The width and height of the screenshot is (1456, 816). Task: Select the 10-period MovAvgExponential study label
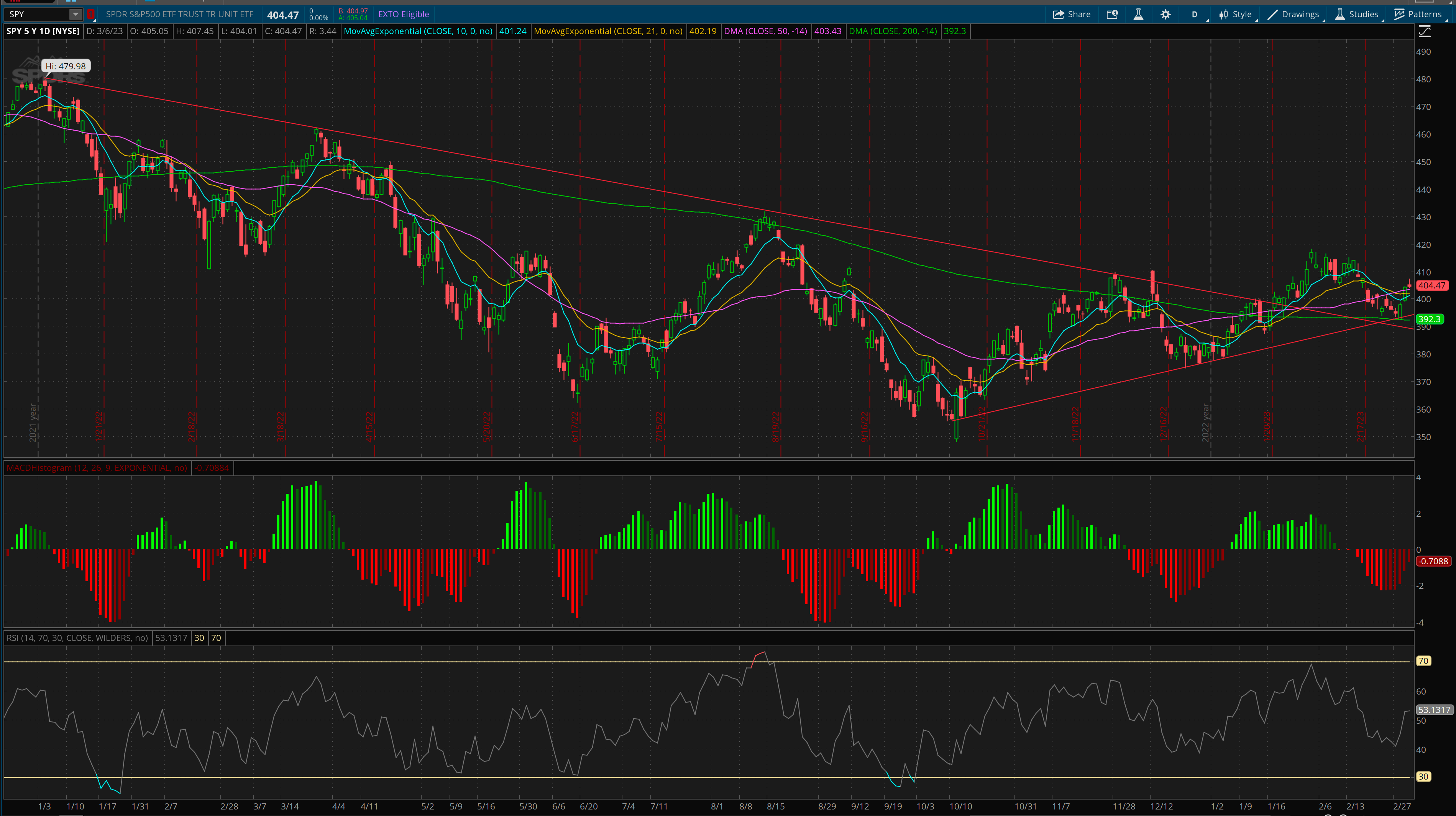pos(418,31)
